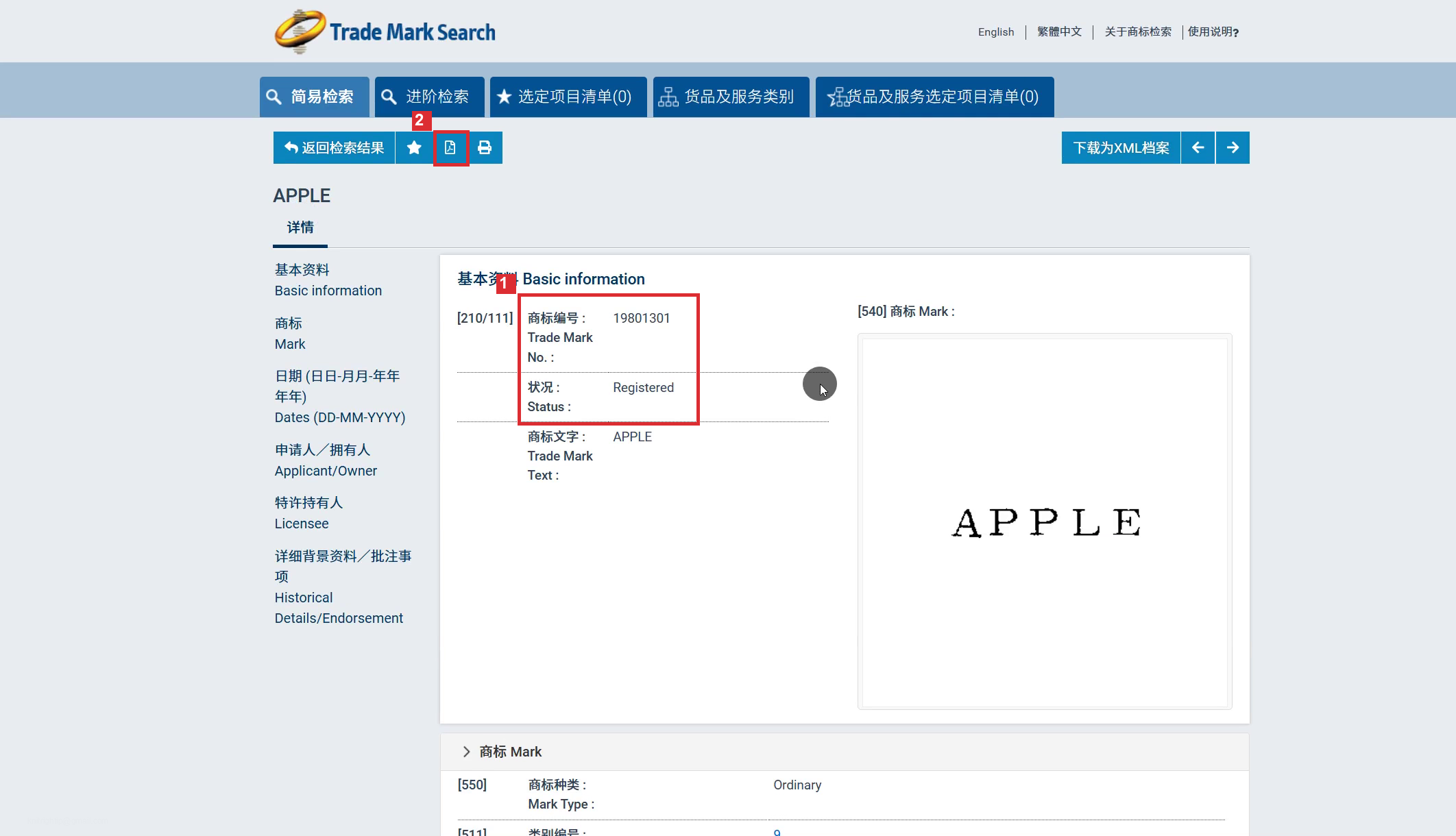Click 返回检索结果 back to results button

pyautogui.click(x=335, y=147)
